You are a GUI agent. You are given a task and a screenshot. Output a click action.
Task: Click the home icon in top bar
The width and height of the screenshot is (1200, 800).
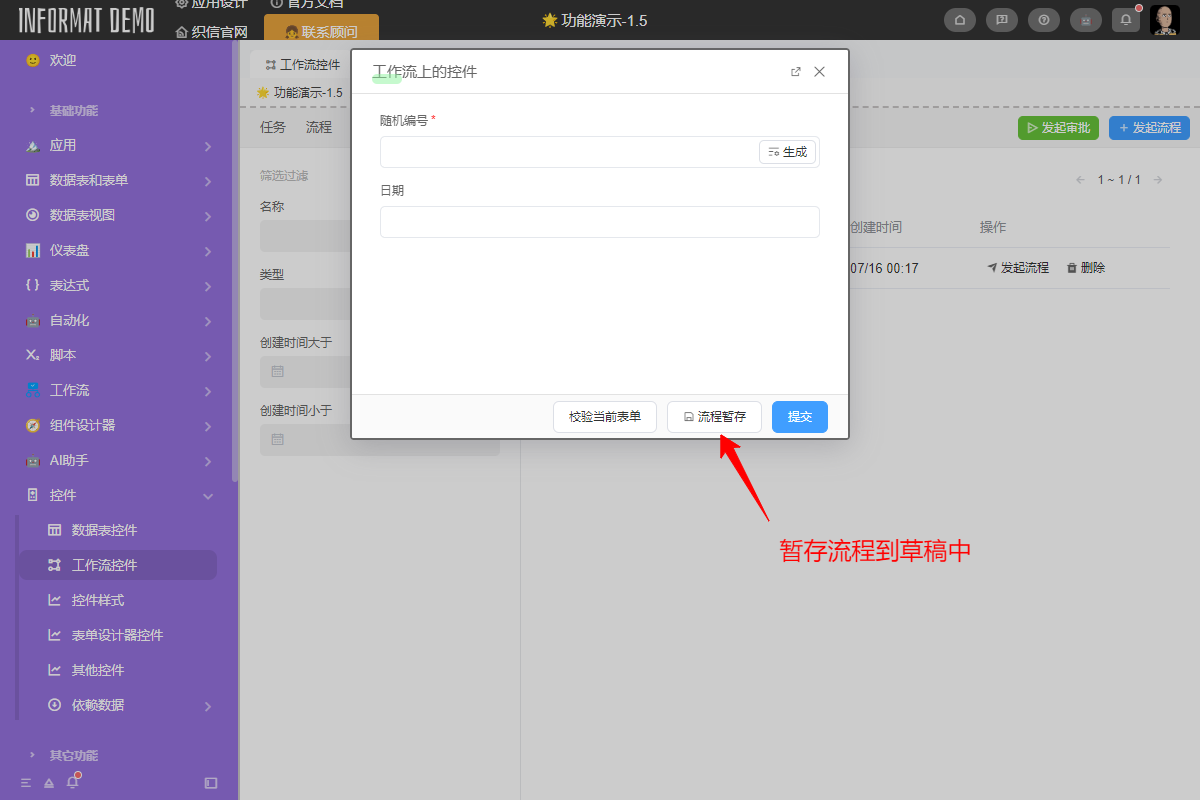(960, 20)
